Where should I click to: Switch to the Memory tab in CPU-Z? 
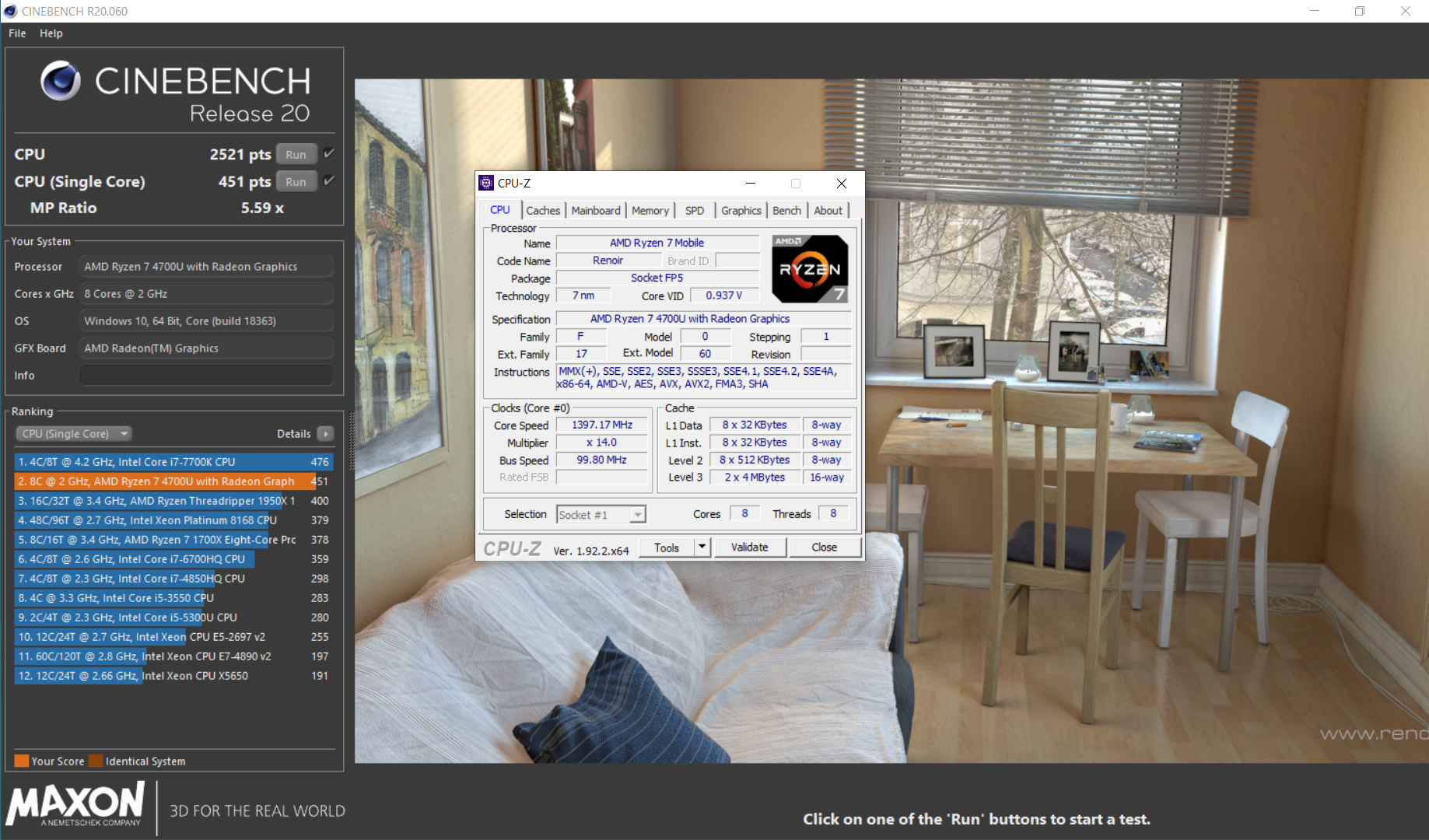coord(650,210)
